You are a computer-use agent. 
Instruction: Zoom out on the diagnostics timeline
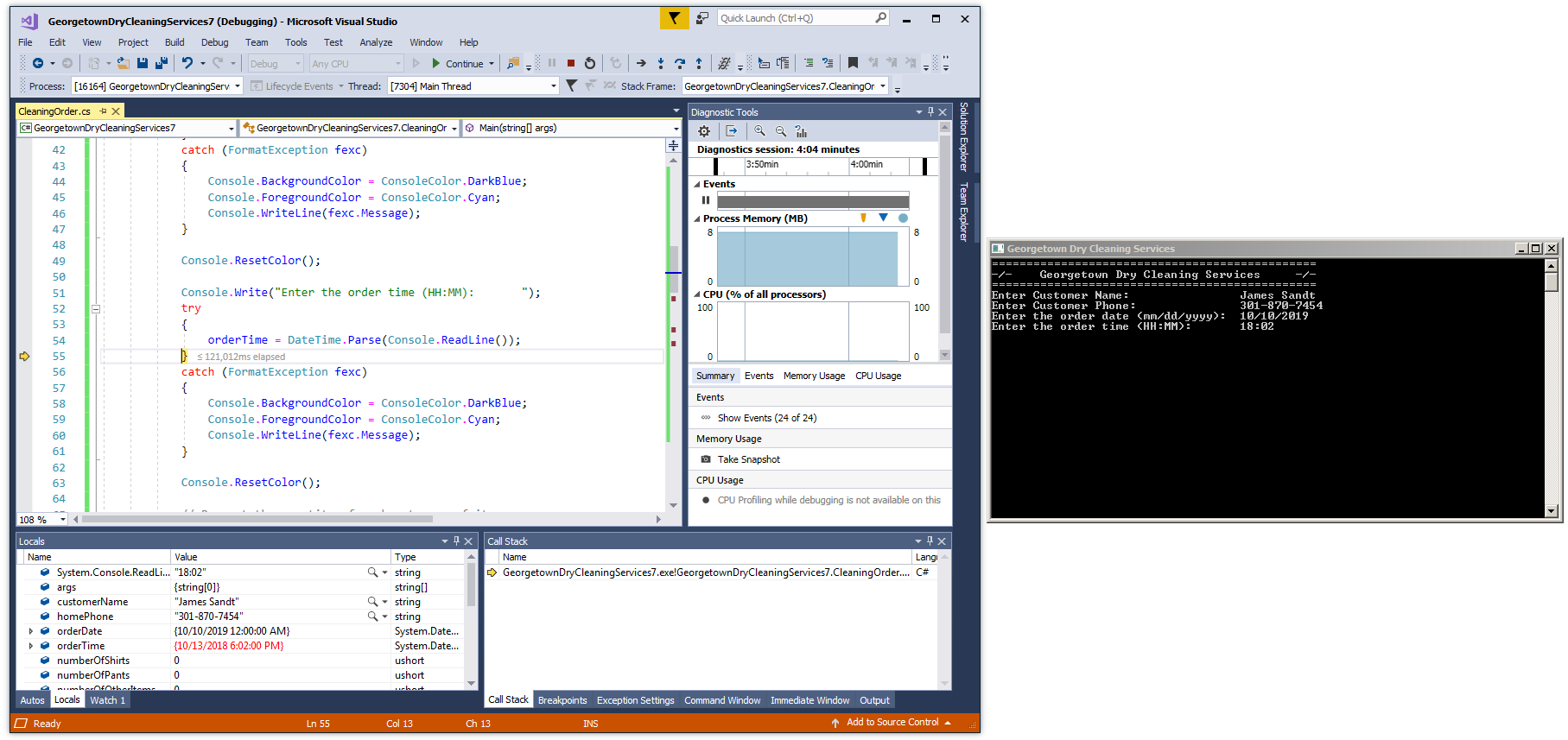[781, 131]
